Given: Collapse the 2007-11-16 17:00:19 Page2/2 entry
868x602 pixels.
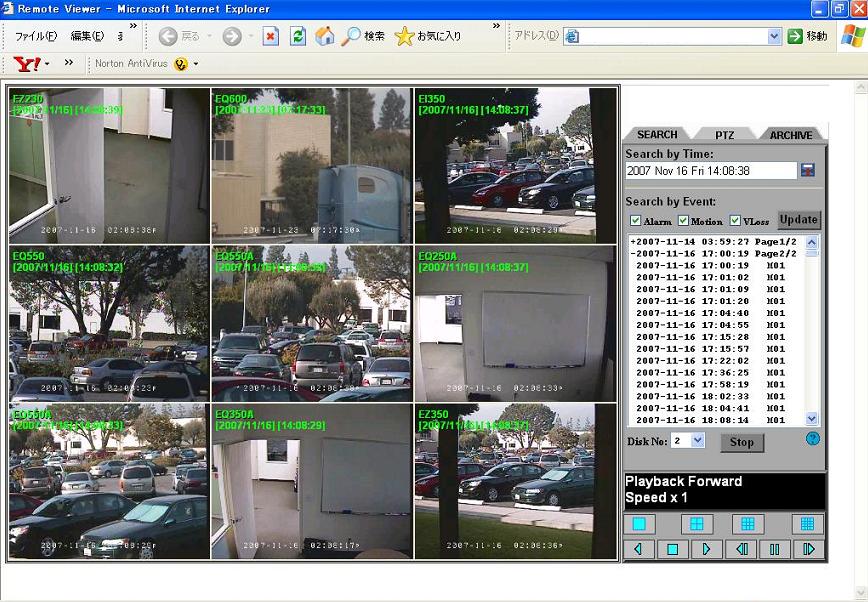Looking at the screenshot, I should pyautogui.click(x=714, y=254).
